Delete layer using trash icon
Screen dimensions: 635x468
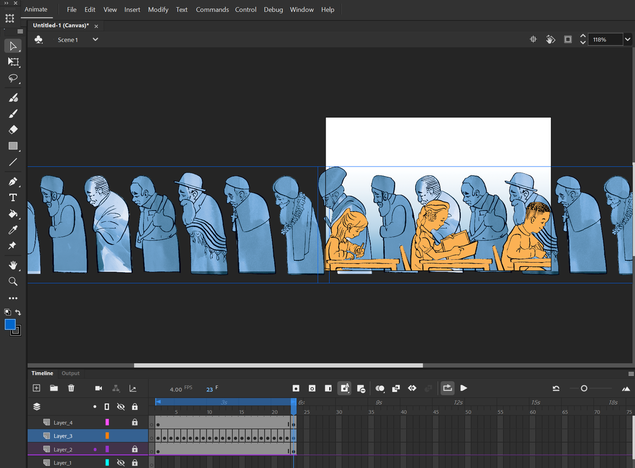coord(71,388)
